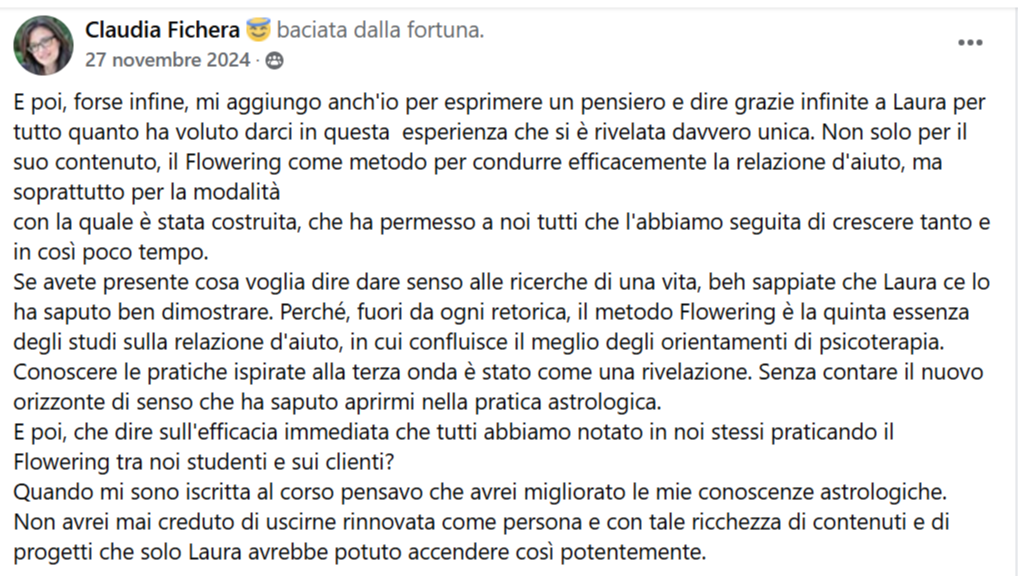Image resolution: width=1019 pixels, height=577 pixels.
Task: Click the 'baciata dalla fortuna' feeling text
Action: pyautogui.click(x=380, y=30)
